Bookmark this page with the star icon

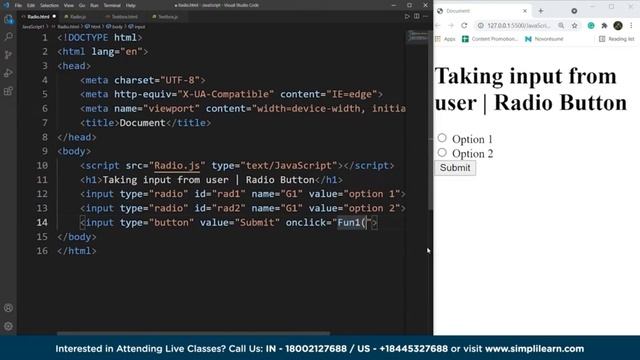(575, 25)
